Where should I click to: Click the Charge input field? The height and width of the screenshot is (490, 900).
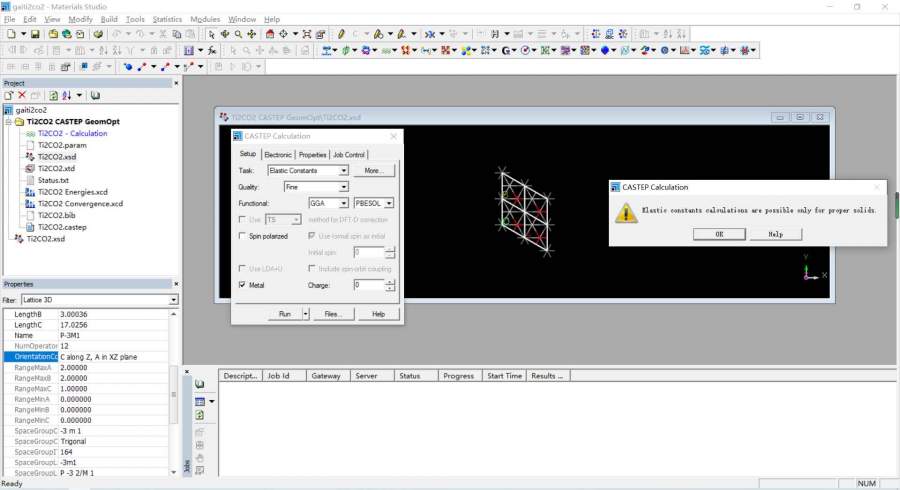click(x=368, y=285)
